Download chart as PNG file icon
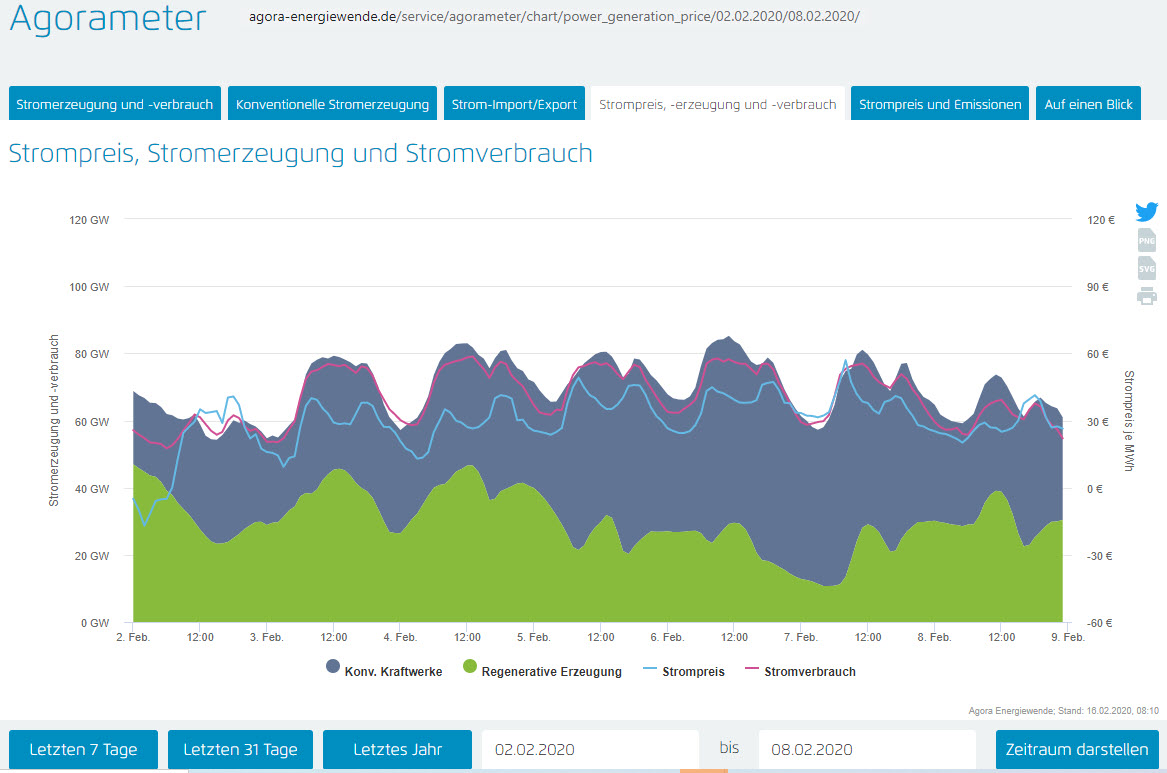The width and height of the screenshot is (1167, 773). tap(1146, 240)
